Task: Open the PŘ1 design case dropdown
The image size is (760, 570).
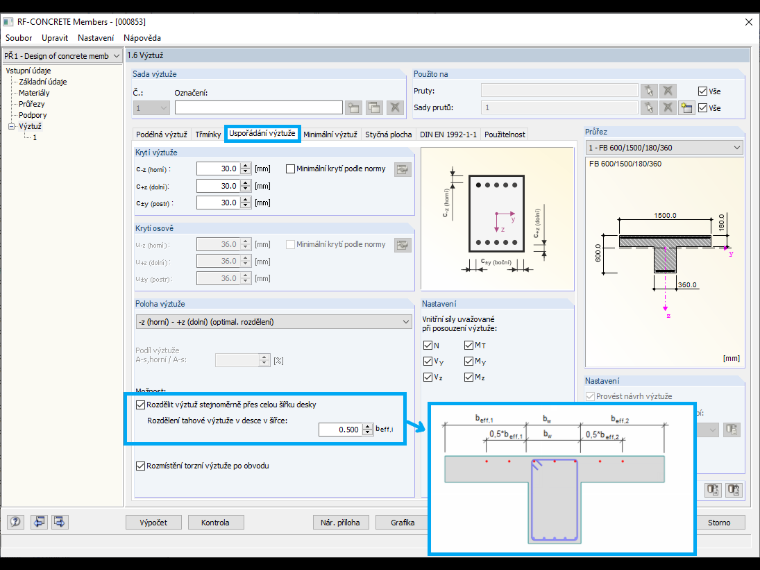Action: (62, 56)
